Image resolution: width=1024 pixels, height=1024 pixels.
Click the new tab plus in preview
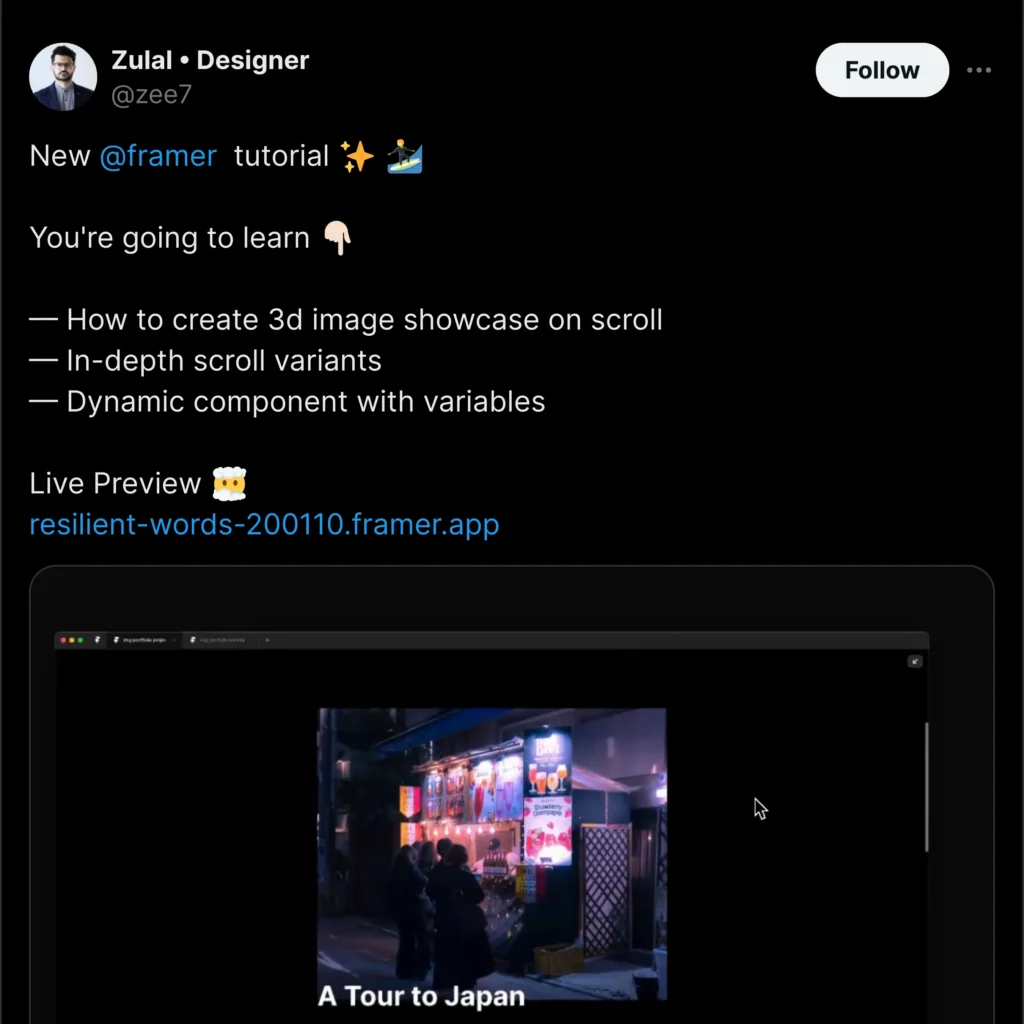267,640
